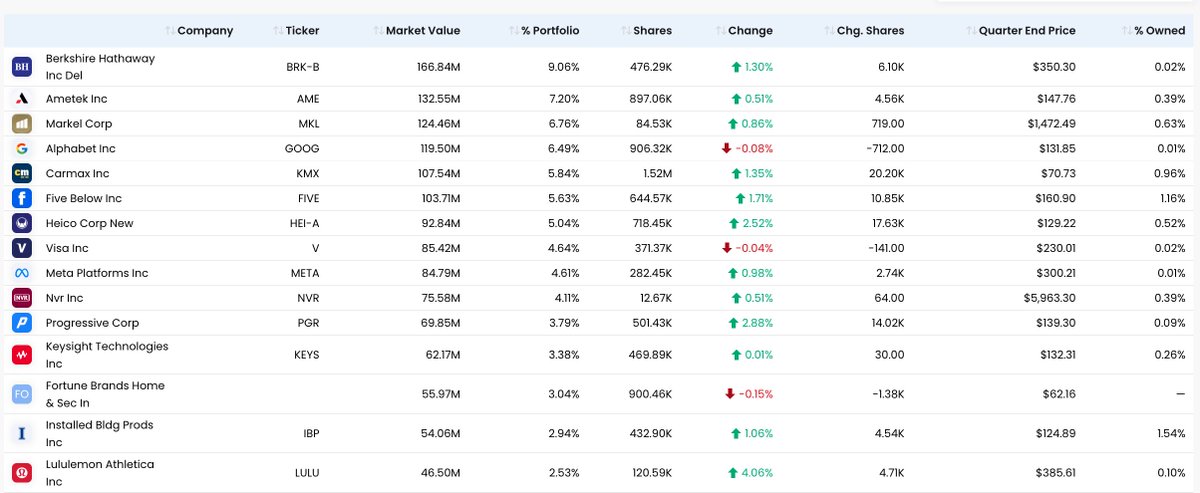Select the $385.61 quarter end price
Image resolution: width=1200 pixels, height=493 pixels.
point(1054,473)
